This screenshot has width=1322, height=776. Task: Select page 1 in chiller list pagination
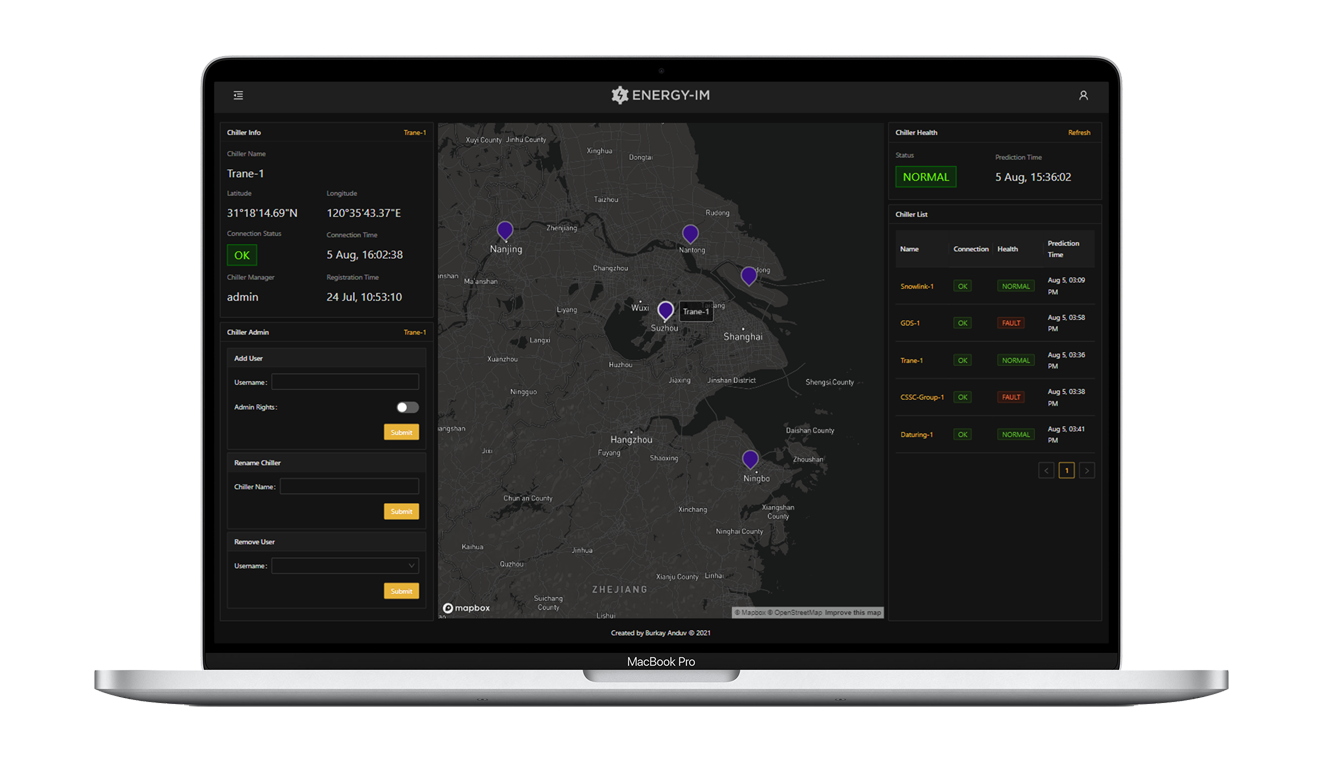(1067, 470)
